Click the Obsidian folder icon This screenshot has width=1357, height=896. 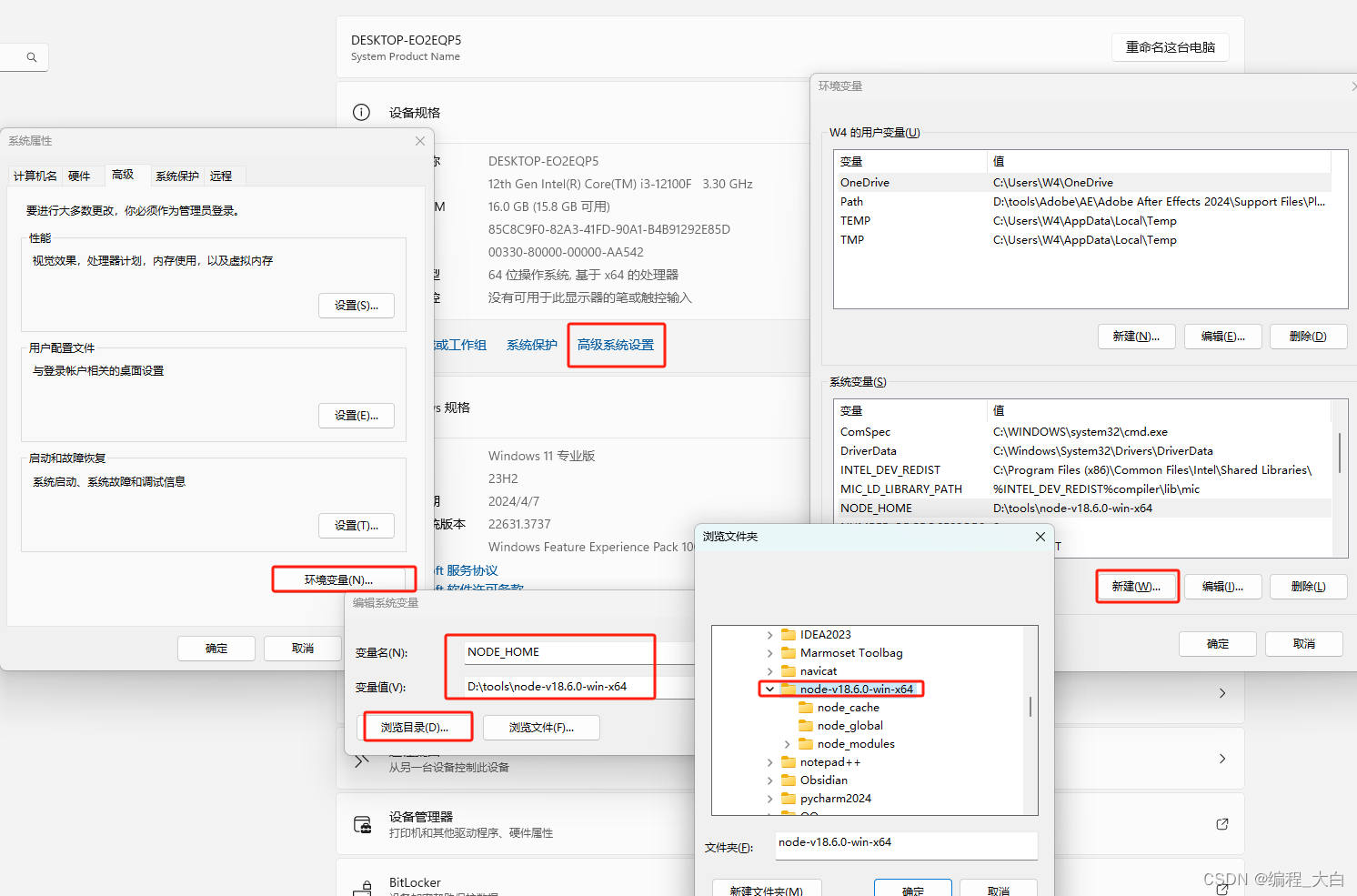[x=789, y=780]
